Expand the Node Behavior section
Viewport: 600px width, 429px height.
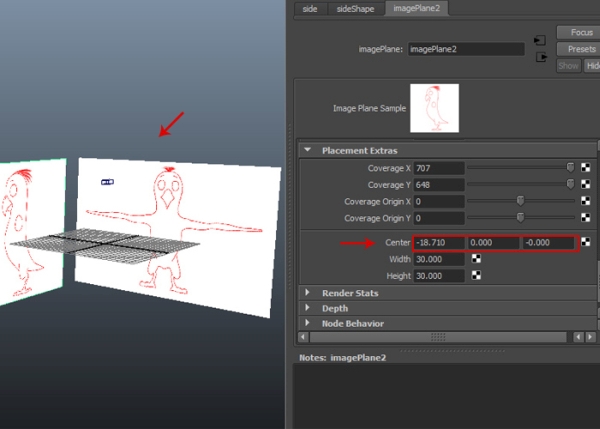pos(307,323)
